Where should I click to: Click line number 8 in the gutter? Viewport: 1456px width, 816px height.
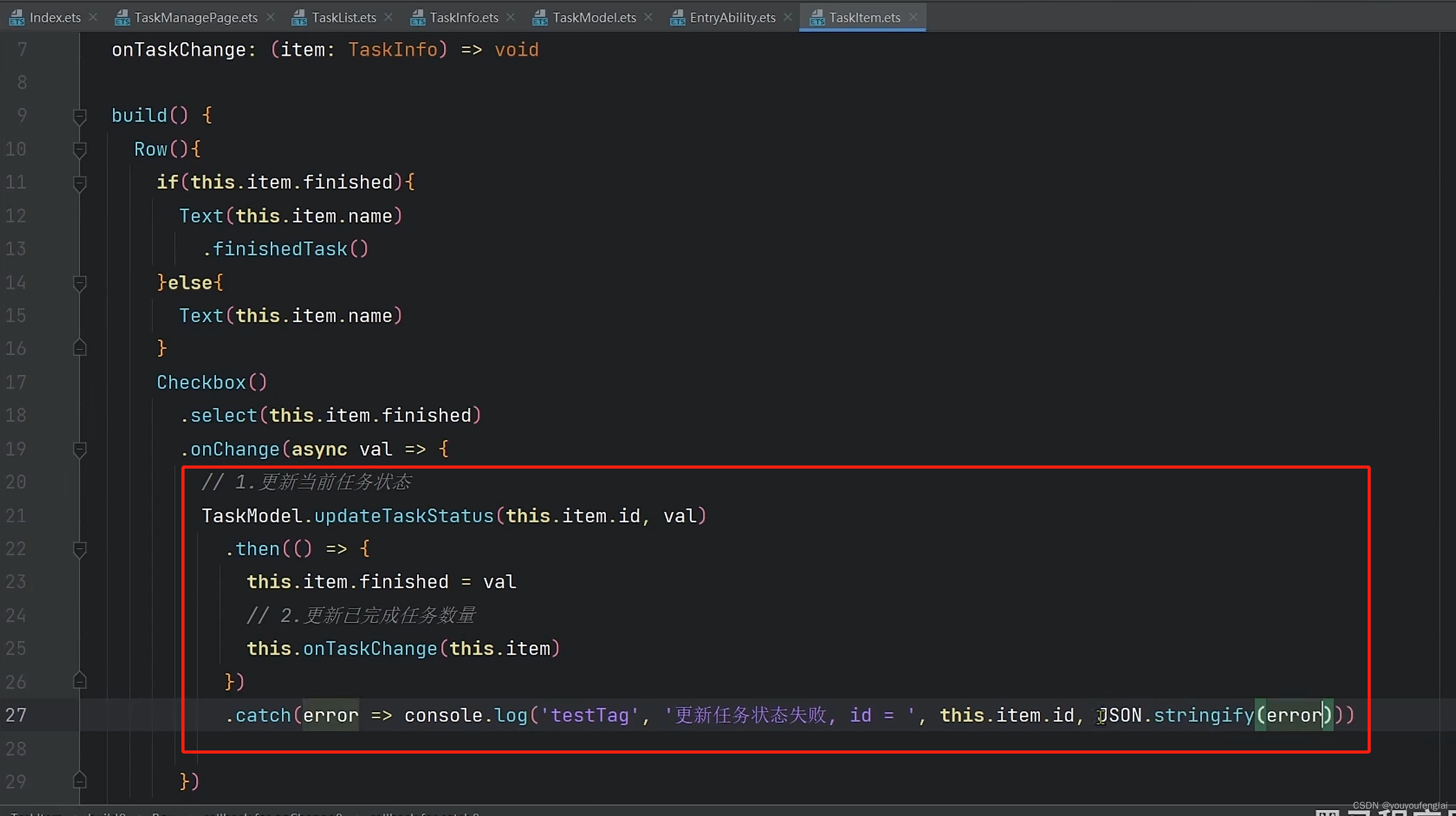[22, 83]
